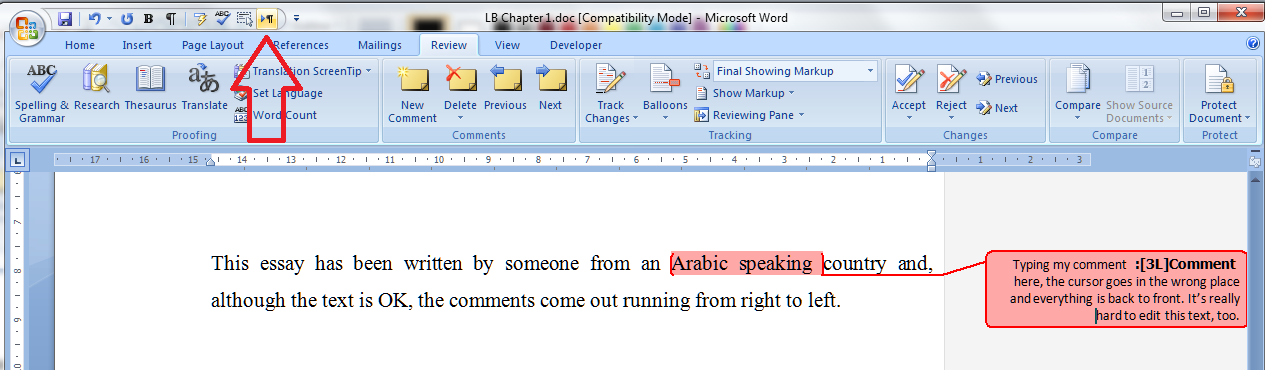
Task: Expand the Show Markup menu
Action: click(744, 93)
